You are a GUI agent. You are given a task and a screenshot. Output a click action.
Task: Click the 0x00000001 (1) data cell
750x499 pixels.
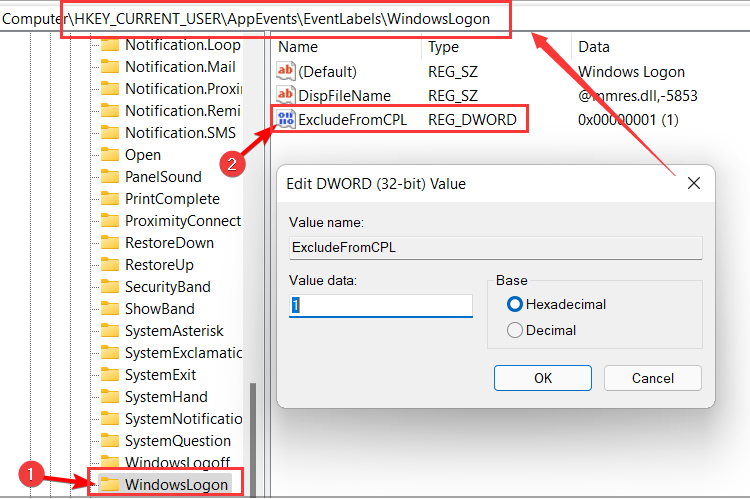(x=628, y=120)
